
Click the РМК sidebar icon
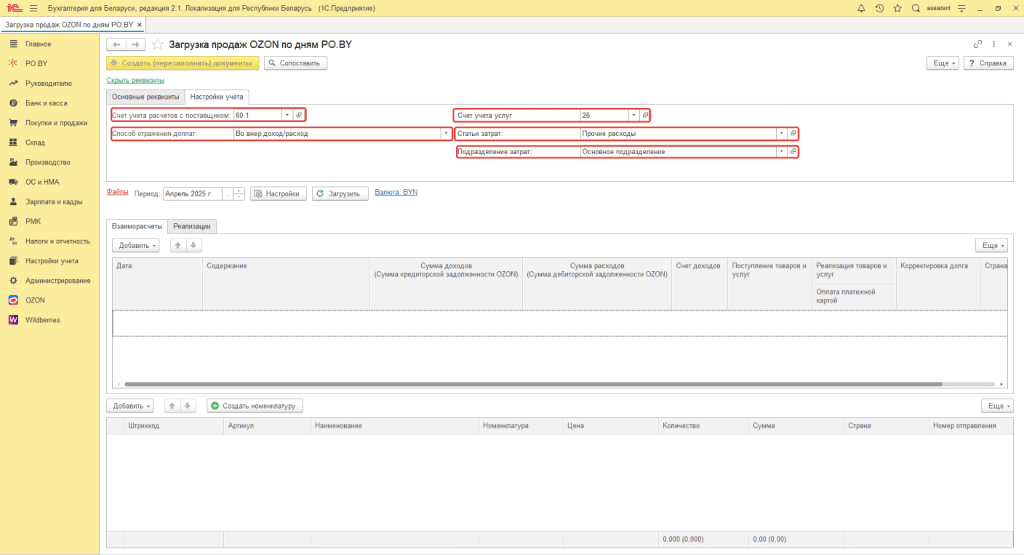point(12,221)
